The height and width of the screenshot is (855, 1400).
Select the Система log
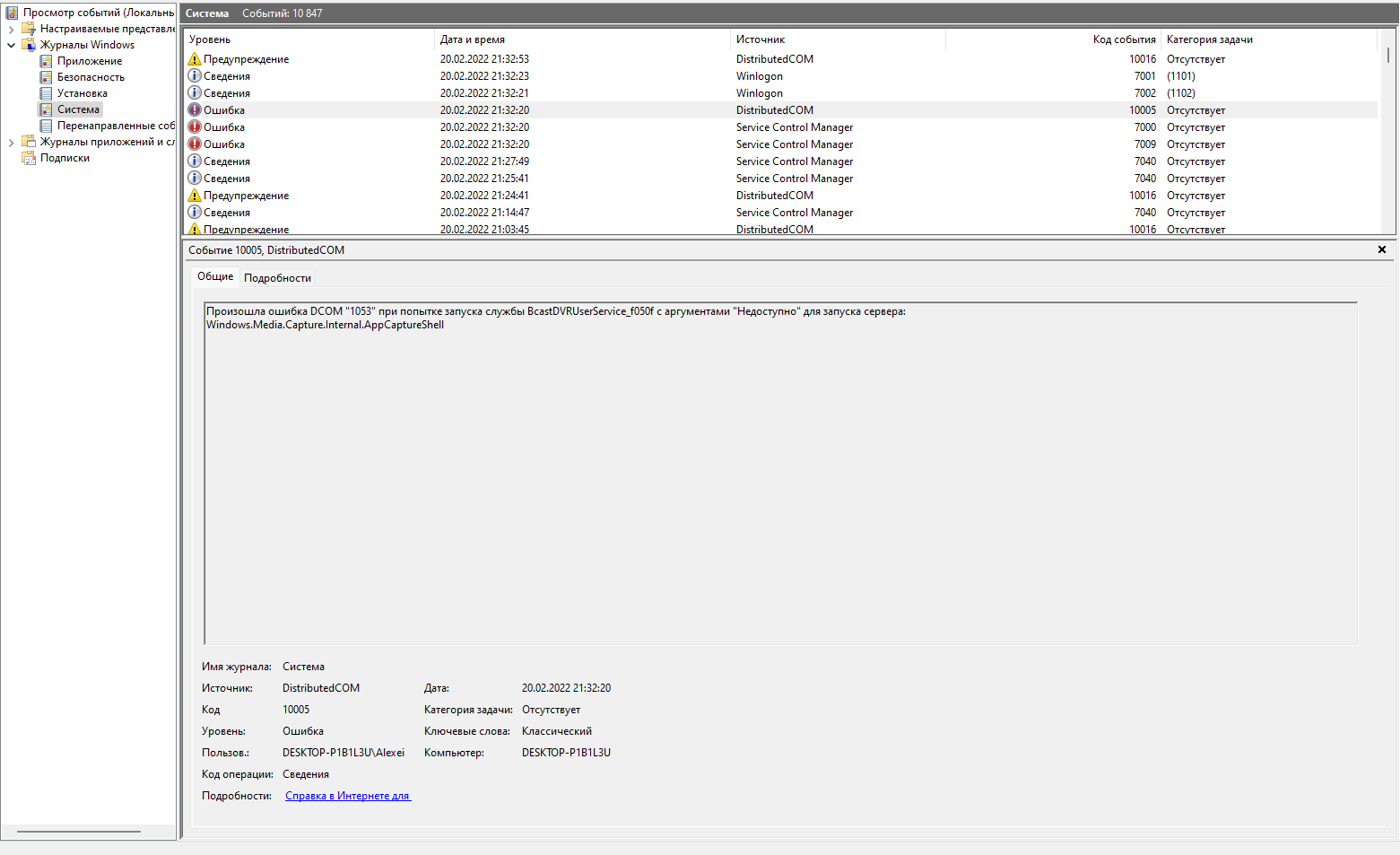(79, 109)
